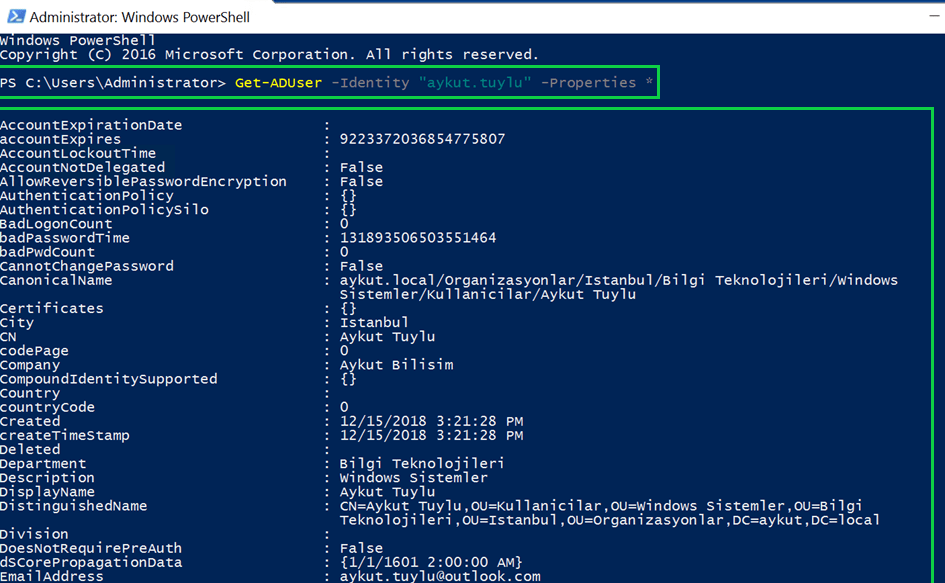This screenshot has width=945, height=583.
Task: Click the AllowReversiblePasswordEncryption property label
Action: (143, 181)
